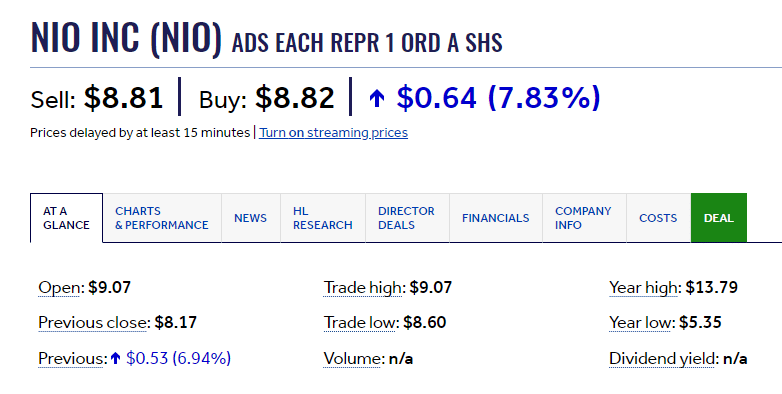Viewport: 782px width, 394px height.
Task: Click the up arrow next to Previous $0.53
Action: [x=116, y=358]
